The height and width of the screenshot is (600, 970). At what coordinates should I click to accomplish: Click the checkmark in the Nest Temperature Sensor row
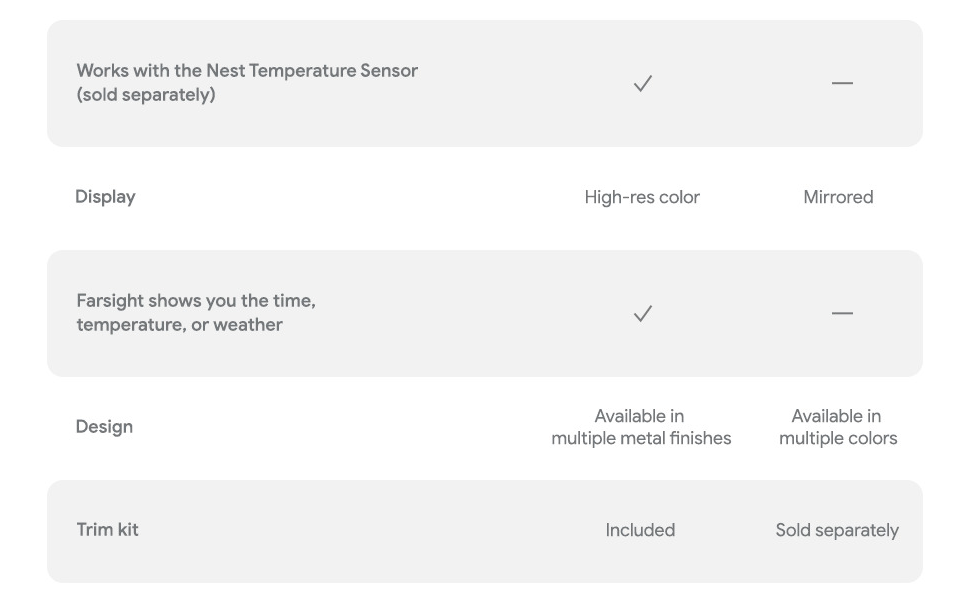[642, 84]
